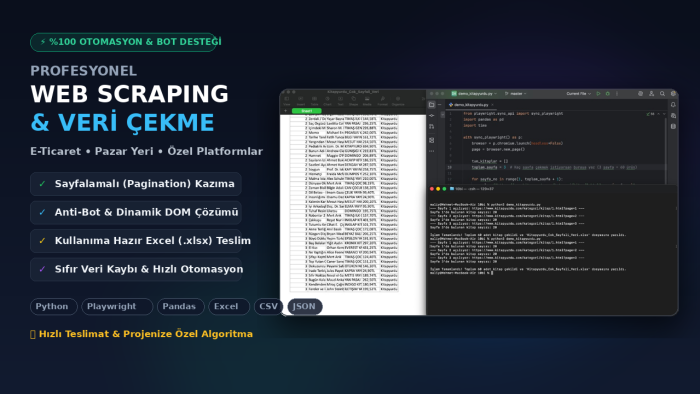This screenshot has height=394, width=700.
Task: Open PyCharm notifications bell icon
Action: (673, 105)
